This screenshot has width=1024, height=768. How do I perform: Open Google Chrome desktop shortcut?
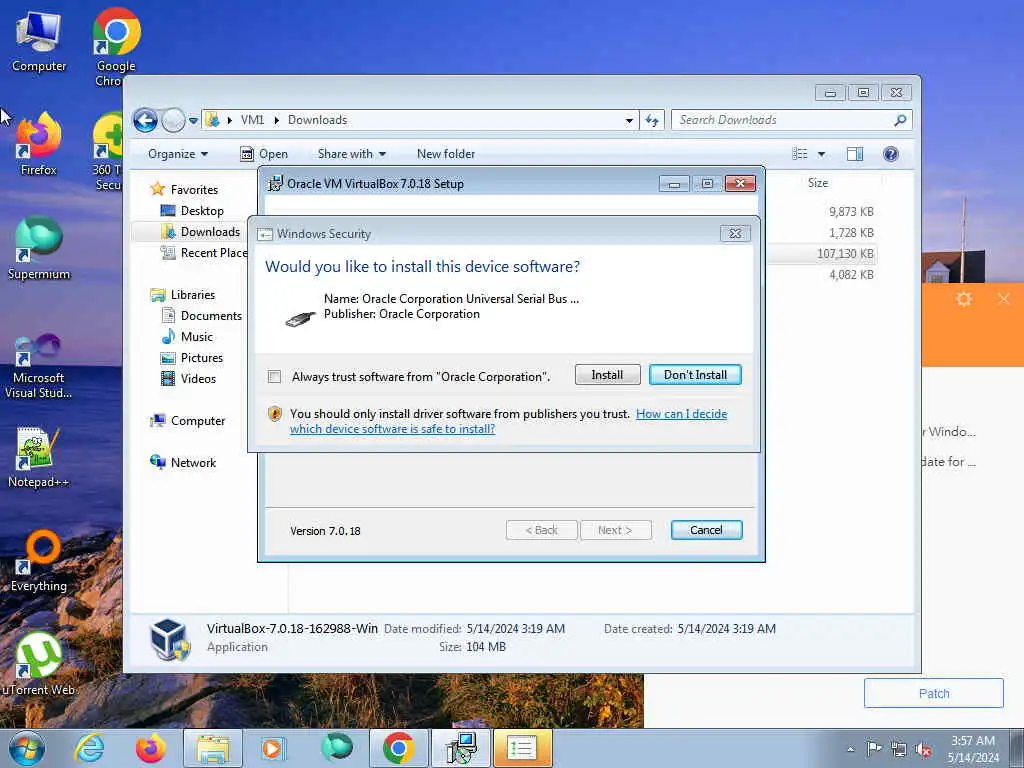(x=116, y=47)
